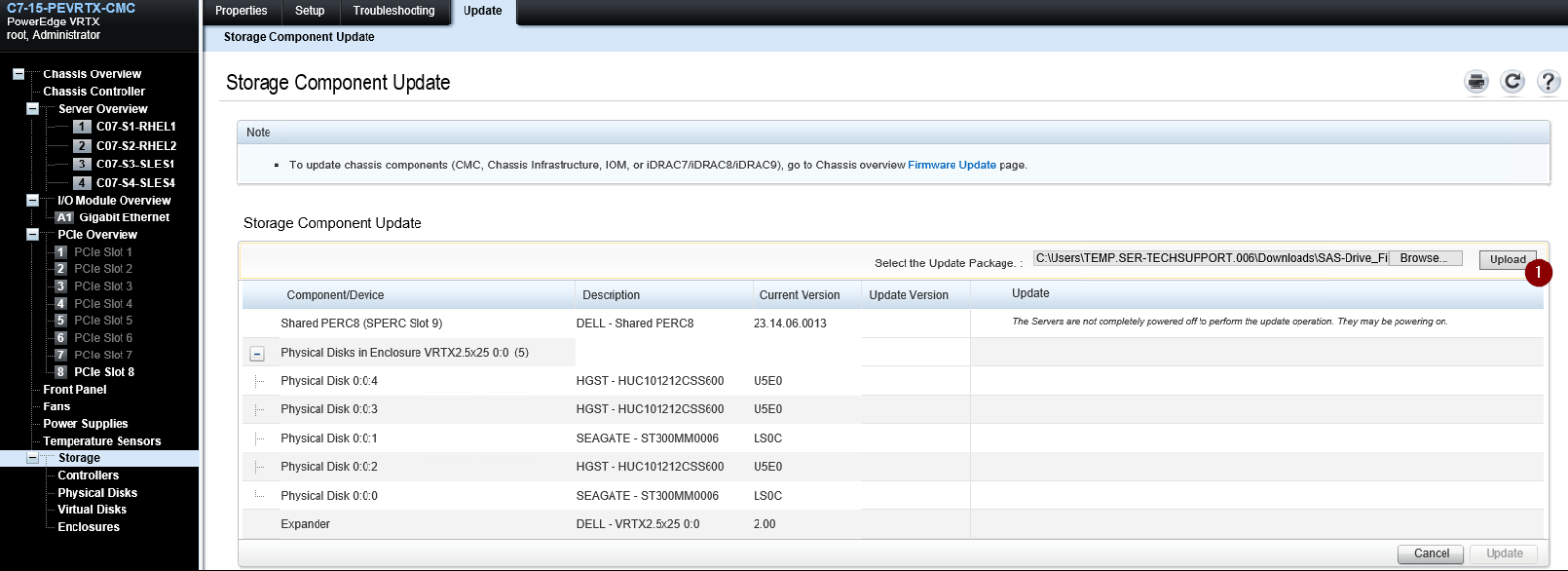The height and width of the screenshot is (571, 1568).
Task: Open the help question mark icon
Action: [x=1548, y=82]
